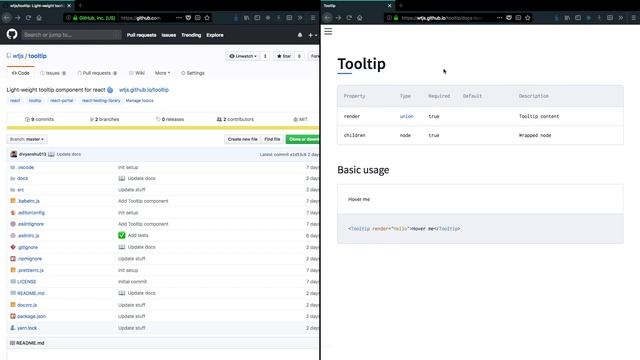Click the Hover me text in Basic usage
This screenshot has width=640, height=360.
[359, 199]
